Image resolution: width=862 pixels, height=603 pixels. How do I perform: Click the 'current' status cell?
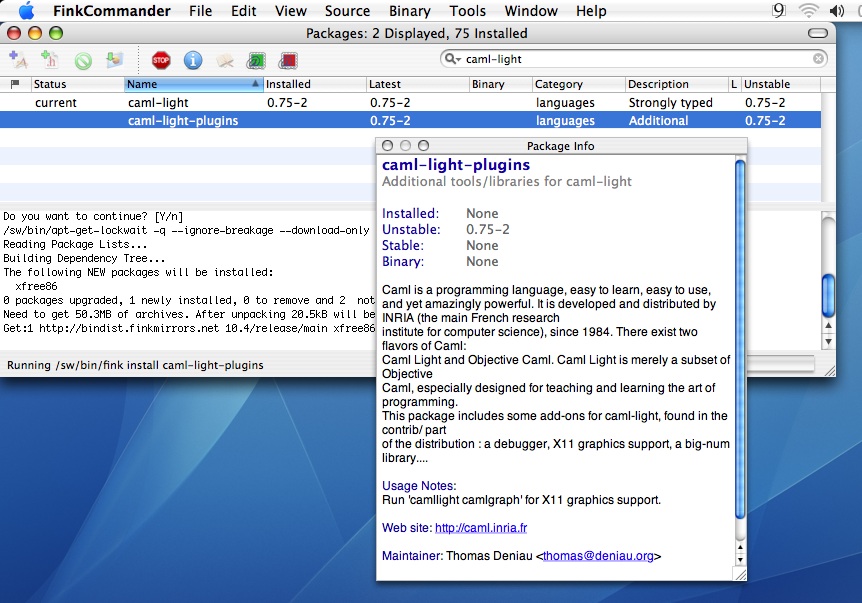point(56,103)
